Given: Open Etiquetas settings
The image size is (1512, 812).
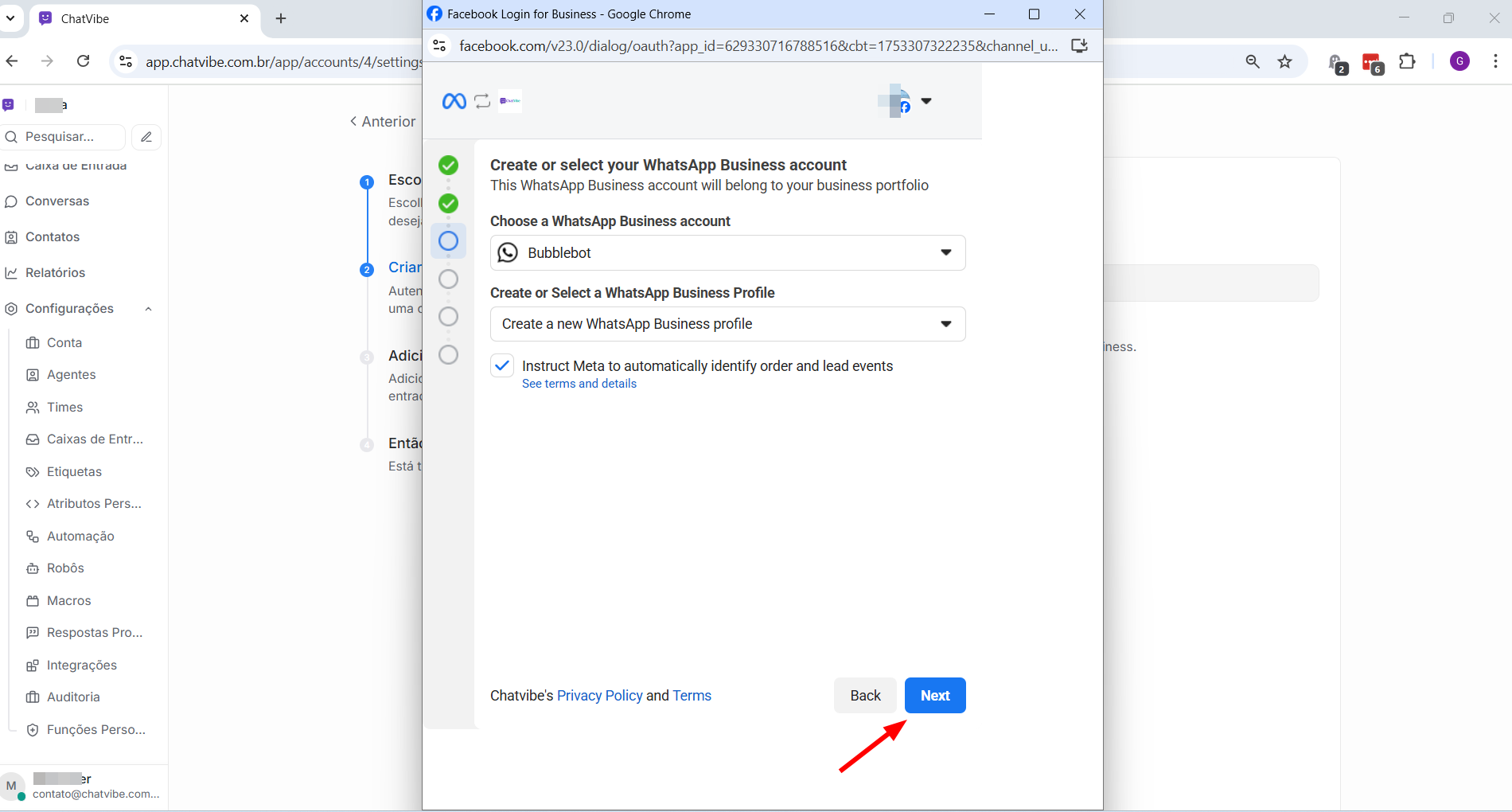Looking at the screenshot, I should [74, 472].
